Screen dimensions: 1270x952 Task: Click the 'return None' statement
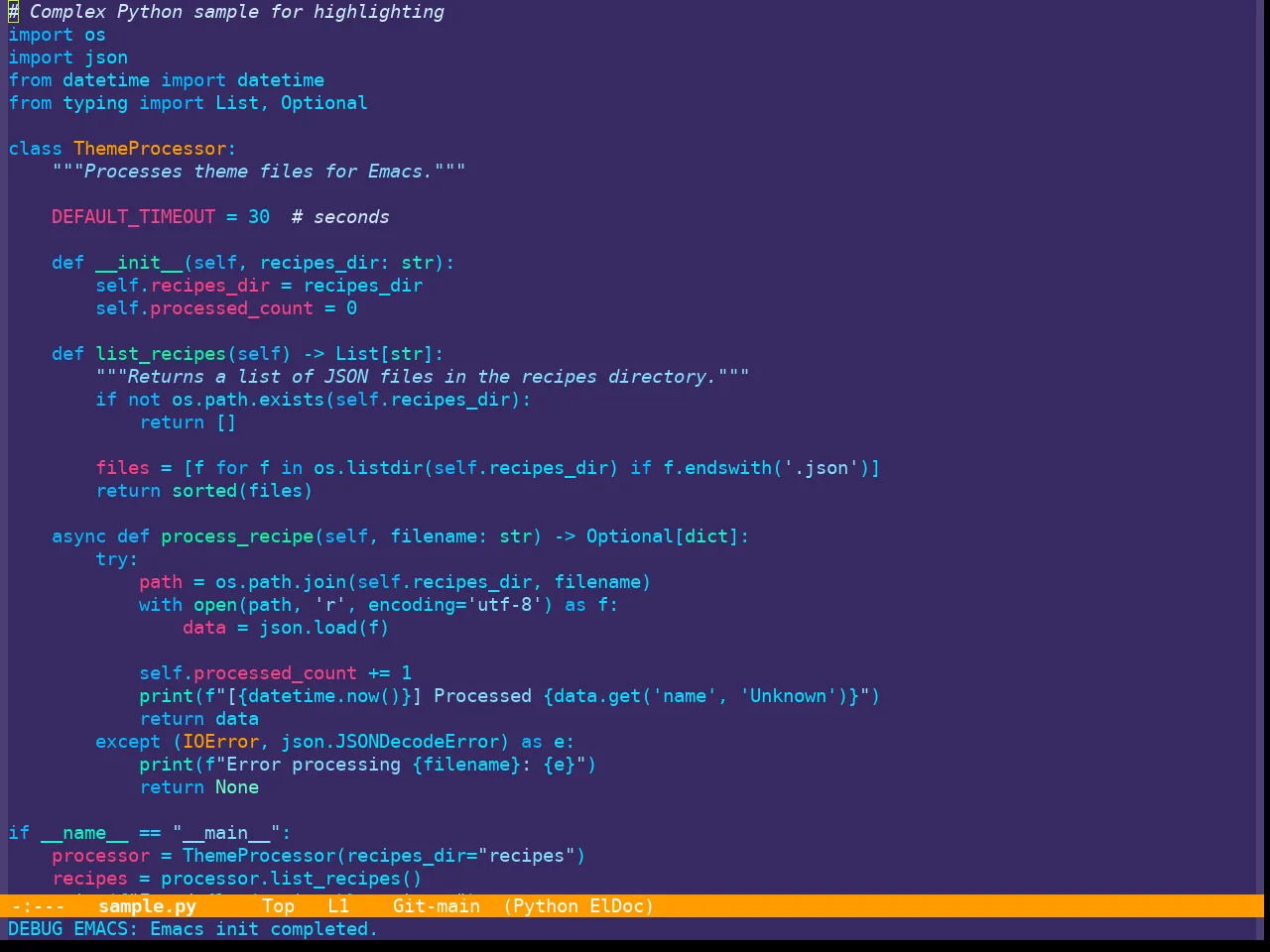point(198,787)
